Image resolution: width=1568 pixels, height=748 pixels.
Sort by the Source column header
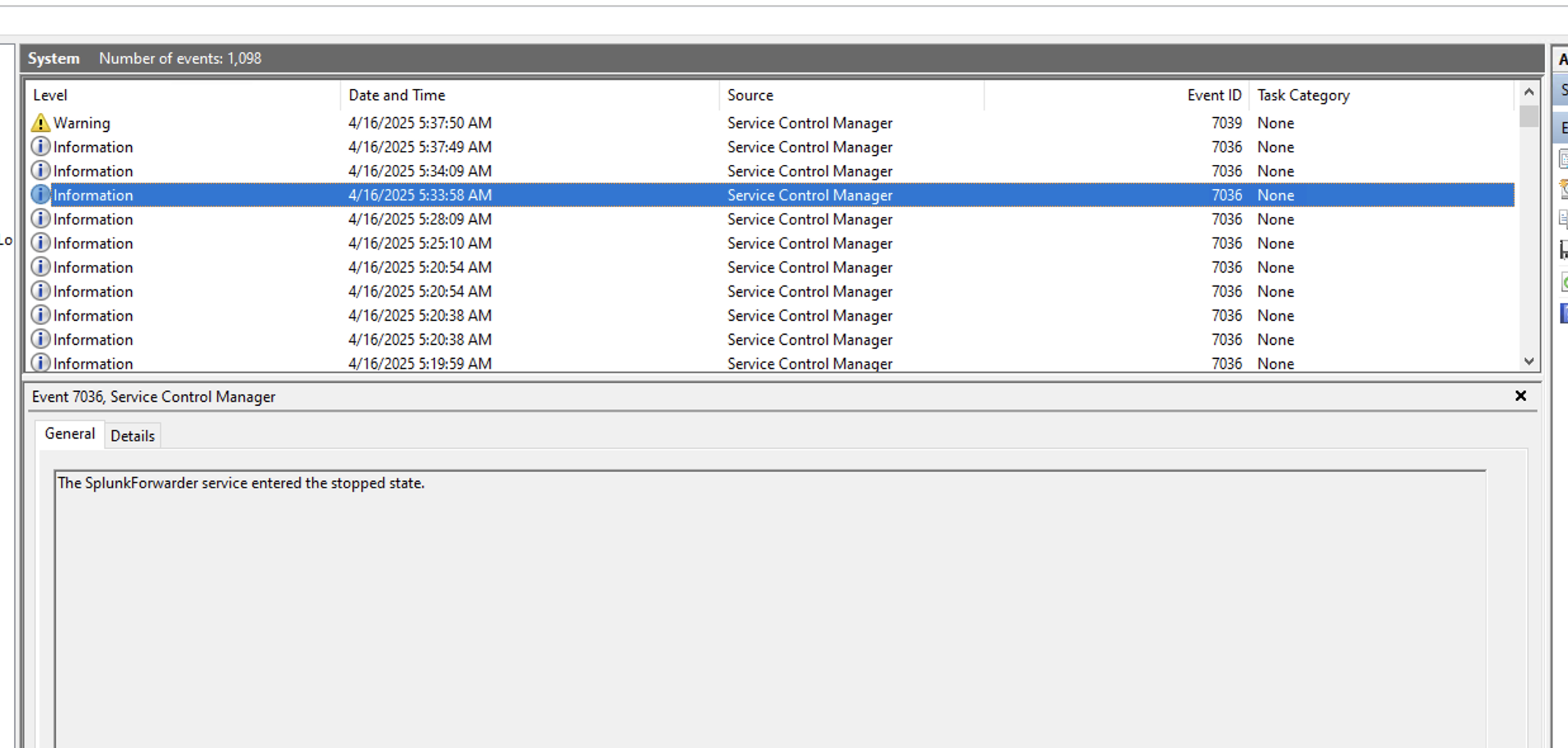click(x=750, y=94)
